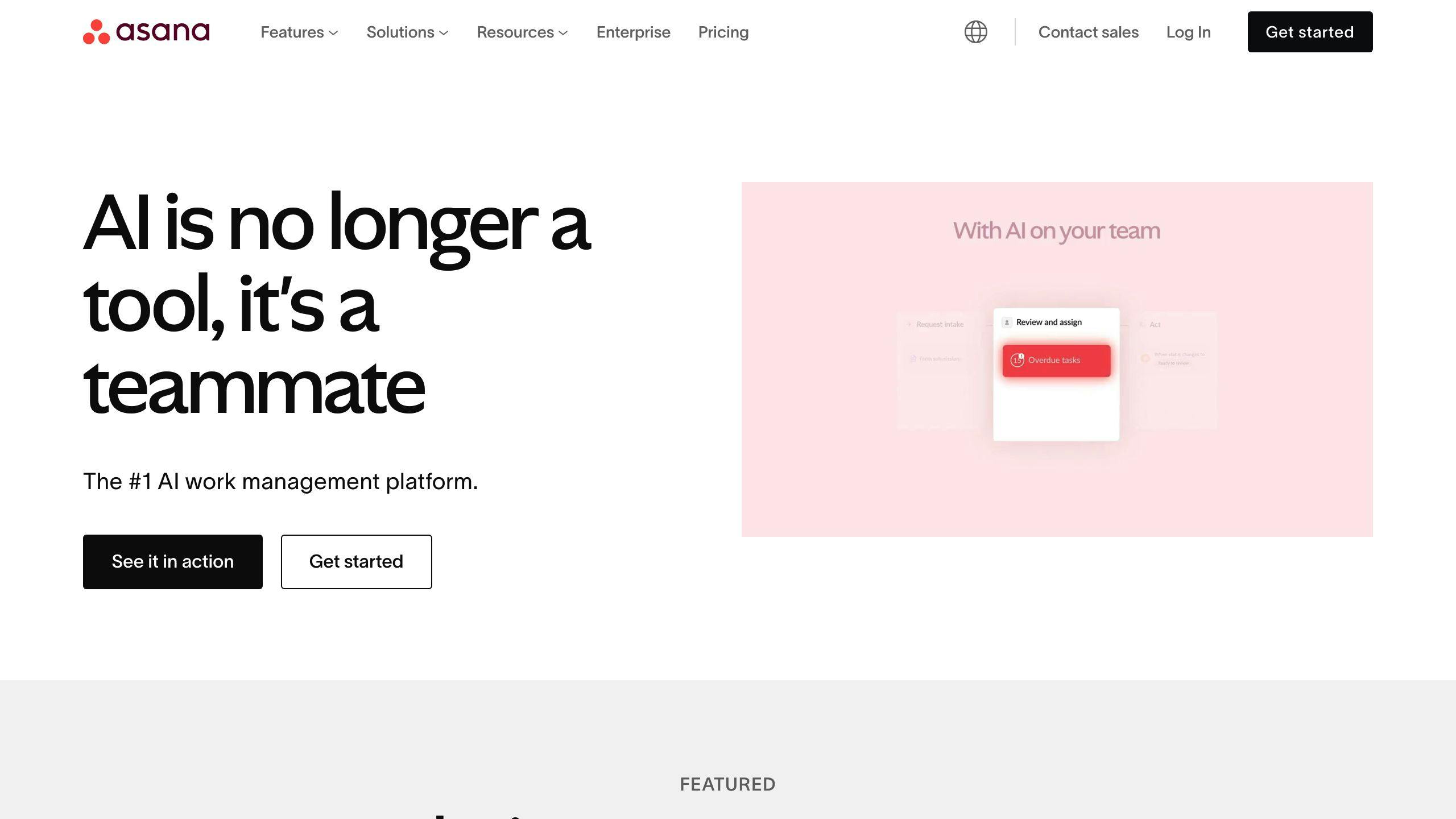Click the Get started hero button
This screenshot has height=819, width=1456.
pos(356,561)
